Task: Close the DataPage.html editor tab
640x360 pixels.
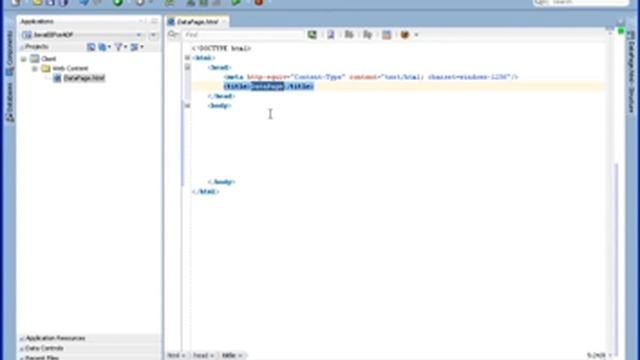Action: click(x=224, y=22)
